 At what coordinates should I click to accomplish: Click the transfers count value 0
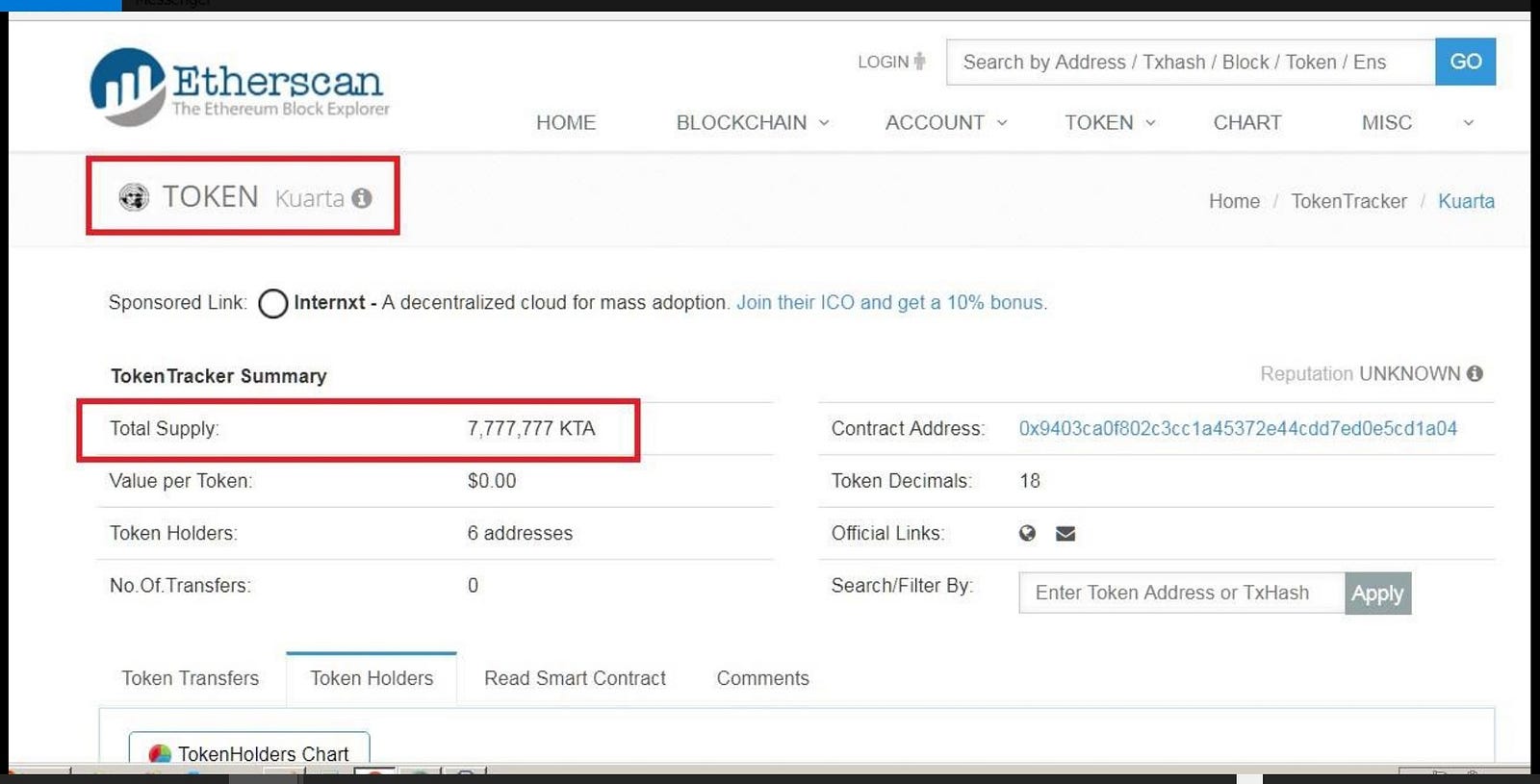(x=473, y=585)
